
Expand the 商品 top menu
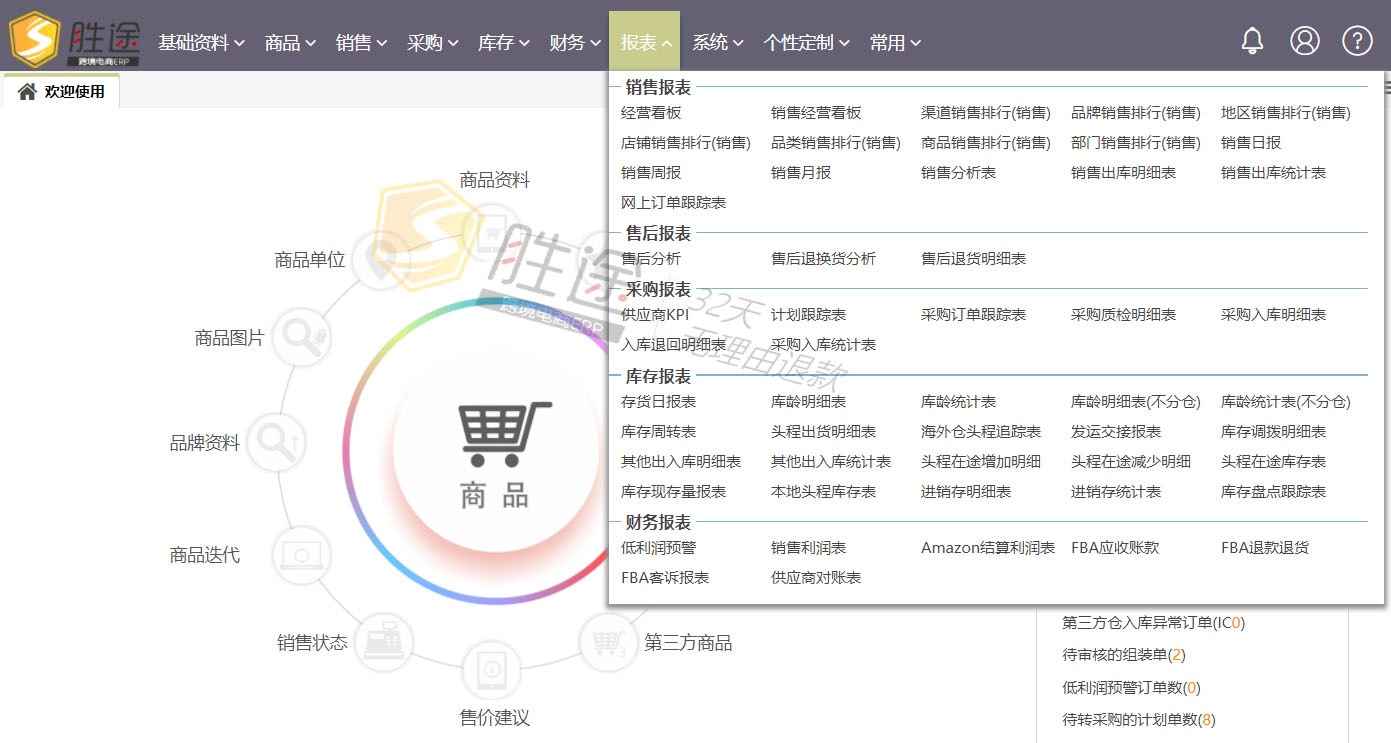click(290, 42)
